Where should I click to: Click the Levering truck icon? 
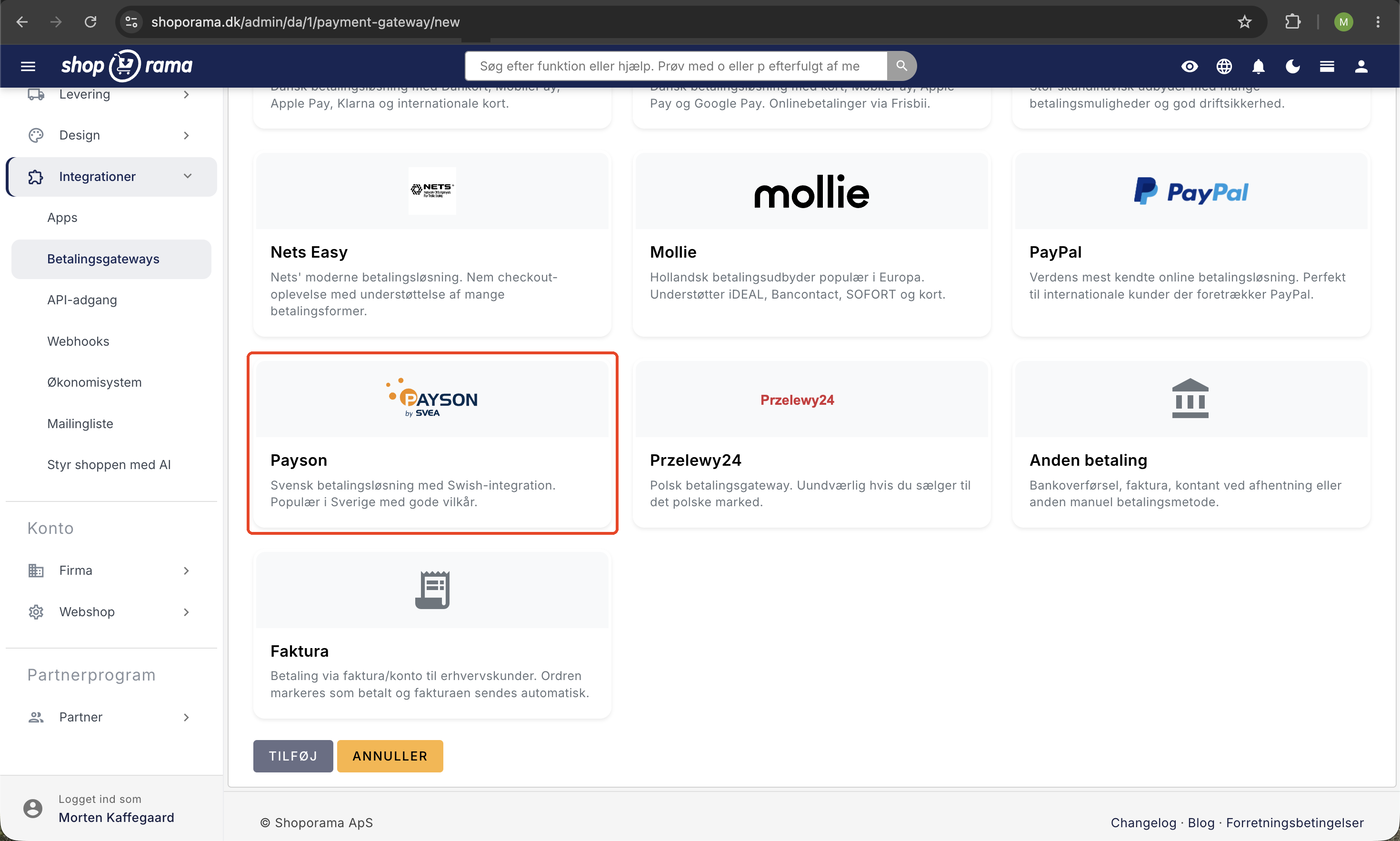(x=36, y=94)
